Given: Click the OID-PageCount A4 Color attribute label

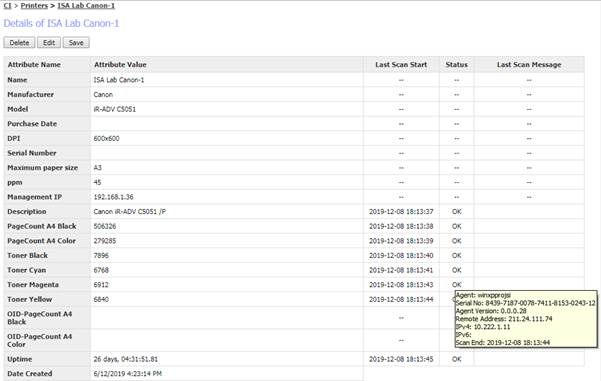Looking at the screenshot, I should [x=39, y=340].
